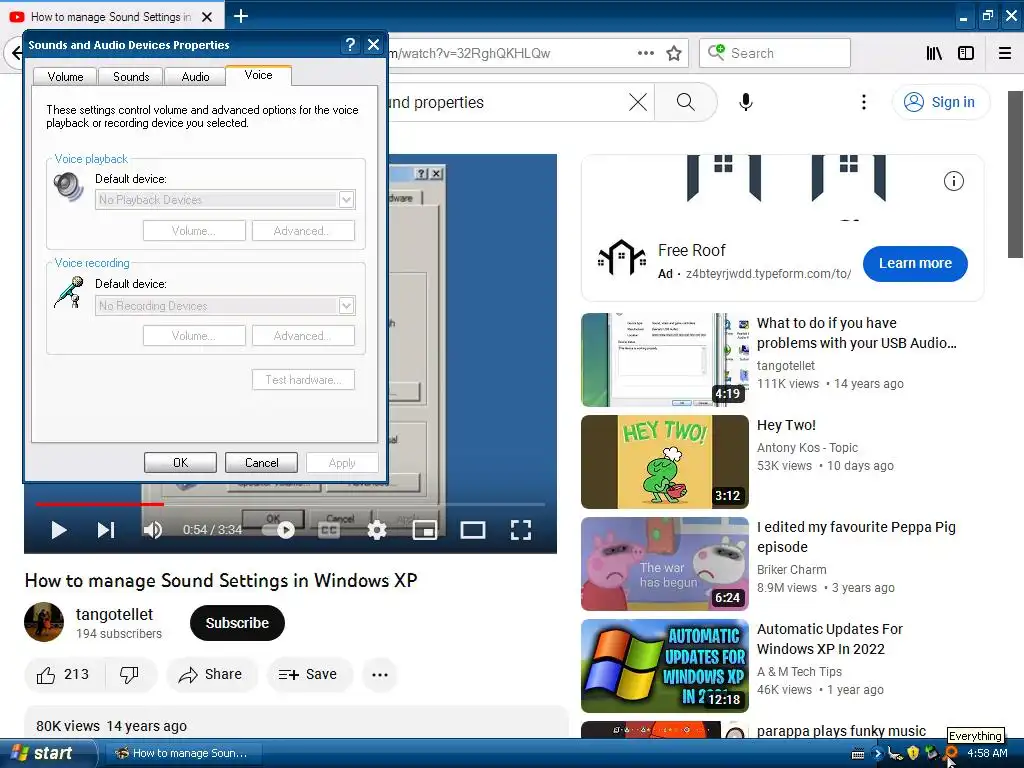The width and height of the screenshot is (1024, 768).
Task: Click the Everything tray icon
Action: click(951, 754)
